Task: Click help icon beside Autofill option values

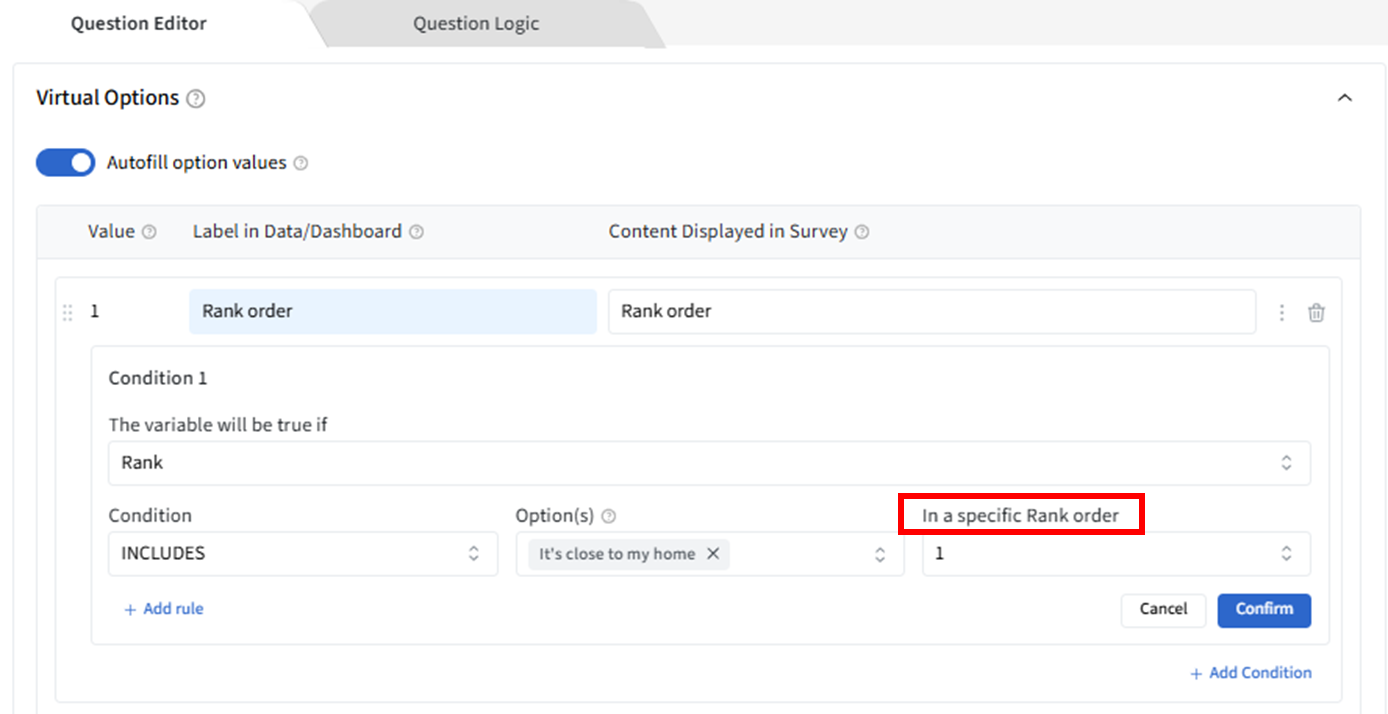Action: pyautogui.click(x=301, y=163)
